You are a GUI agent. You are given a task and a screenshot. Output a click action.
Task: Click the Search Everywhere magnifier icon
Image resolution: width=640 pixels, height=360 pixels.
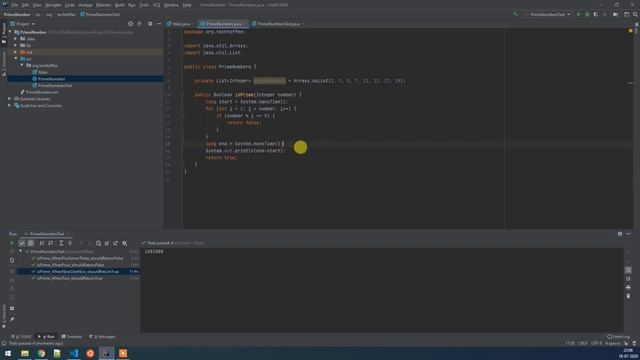[636, 14]
